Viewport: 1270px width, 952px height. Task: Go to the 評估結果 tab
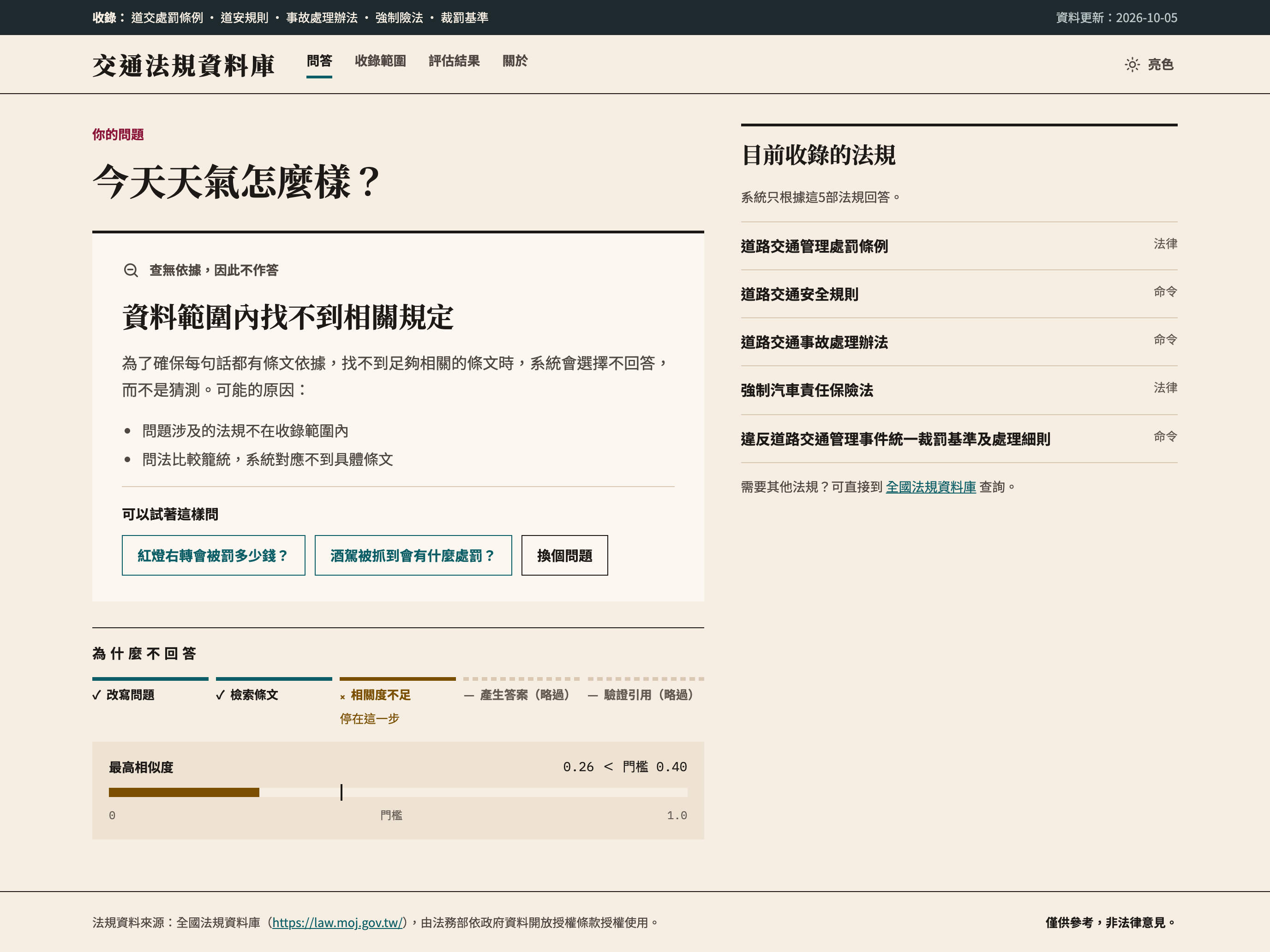pos(454,61)
